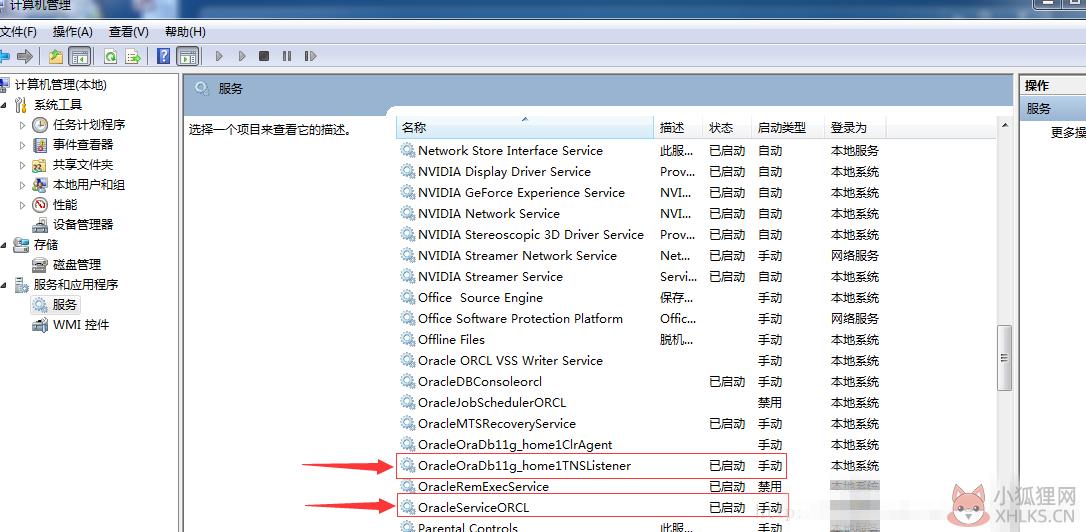
Task: Sort by the 启动类型 column header
Action: click(x=788, y=127)
